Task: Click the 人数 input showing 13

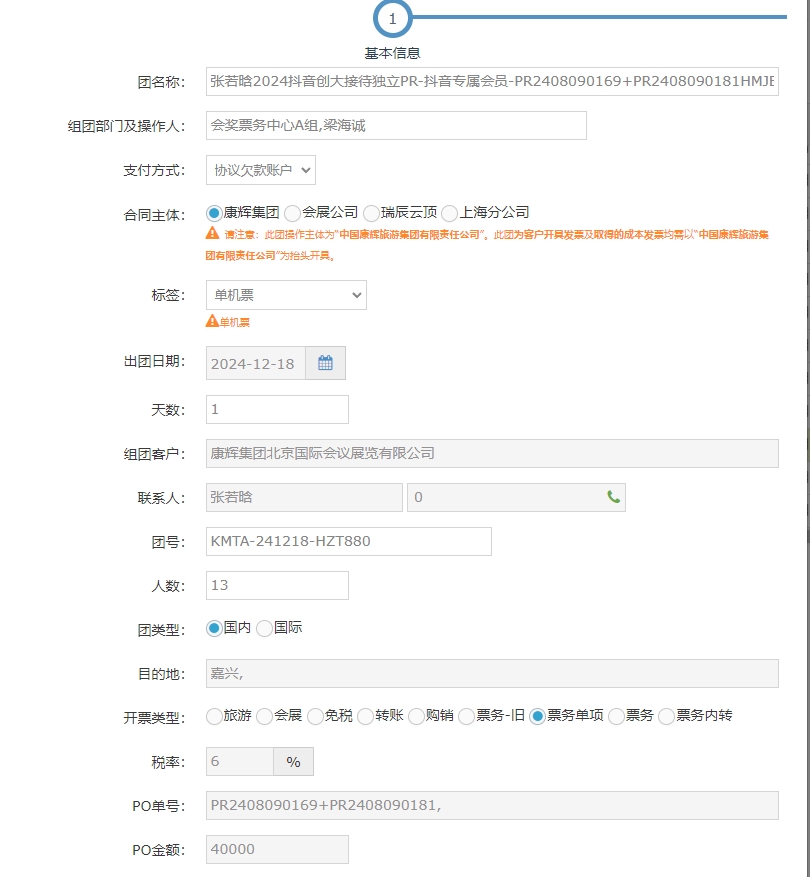Action: tap(277, 586)
